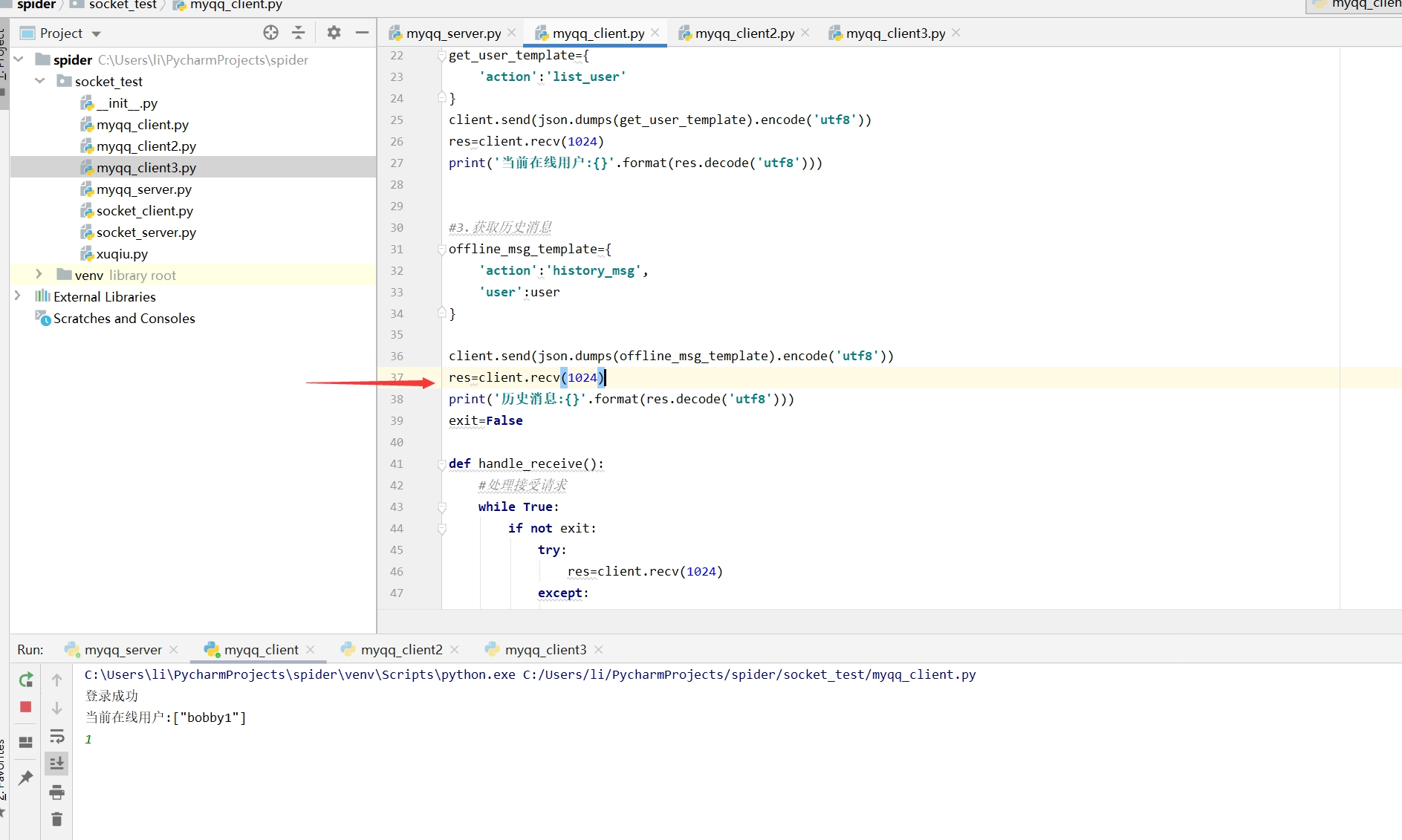1402x840 pixels.
Task: Close the myqq_client2.py editor tab
Action: (805, 33)
